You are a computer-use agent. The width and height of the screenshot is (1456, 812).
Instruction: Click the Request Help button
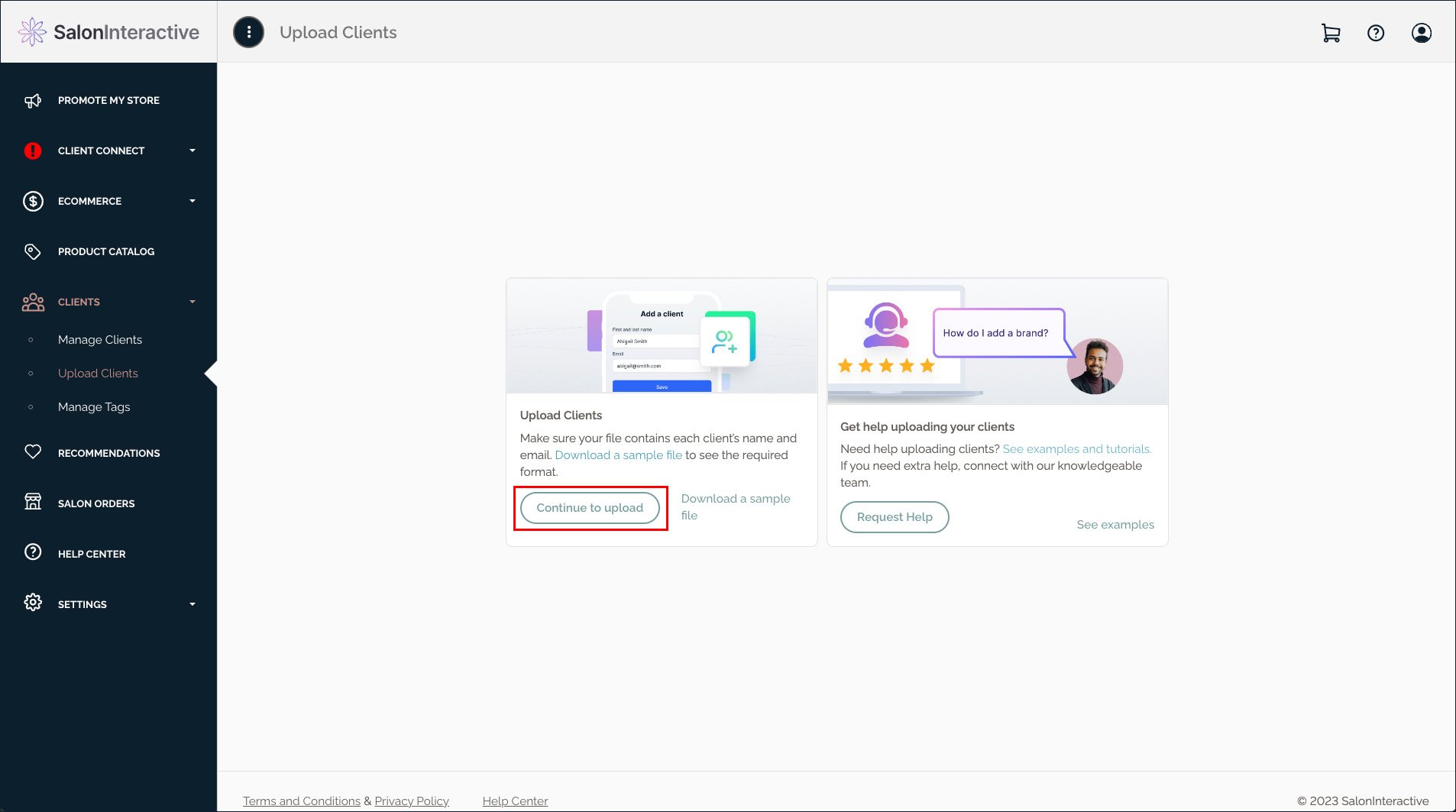click(894, 517)
